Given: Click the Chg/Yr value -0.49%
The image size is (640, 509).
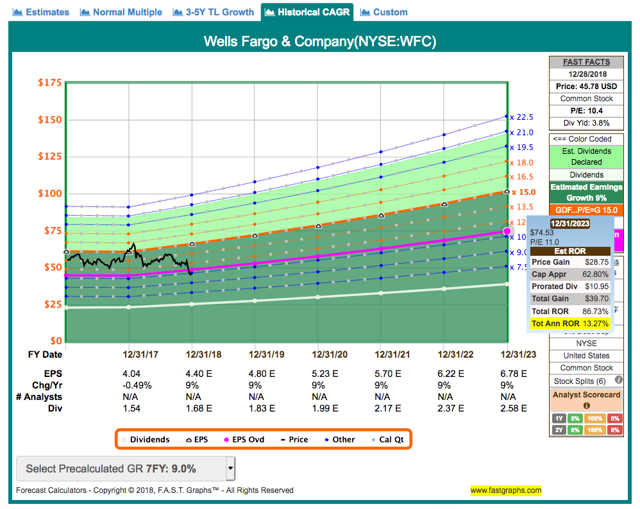Looking at the screenshot, I should click(137, 385).
